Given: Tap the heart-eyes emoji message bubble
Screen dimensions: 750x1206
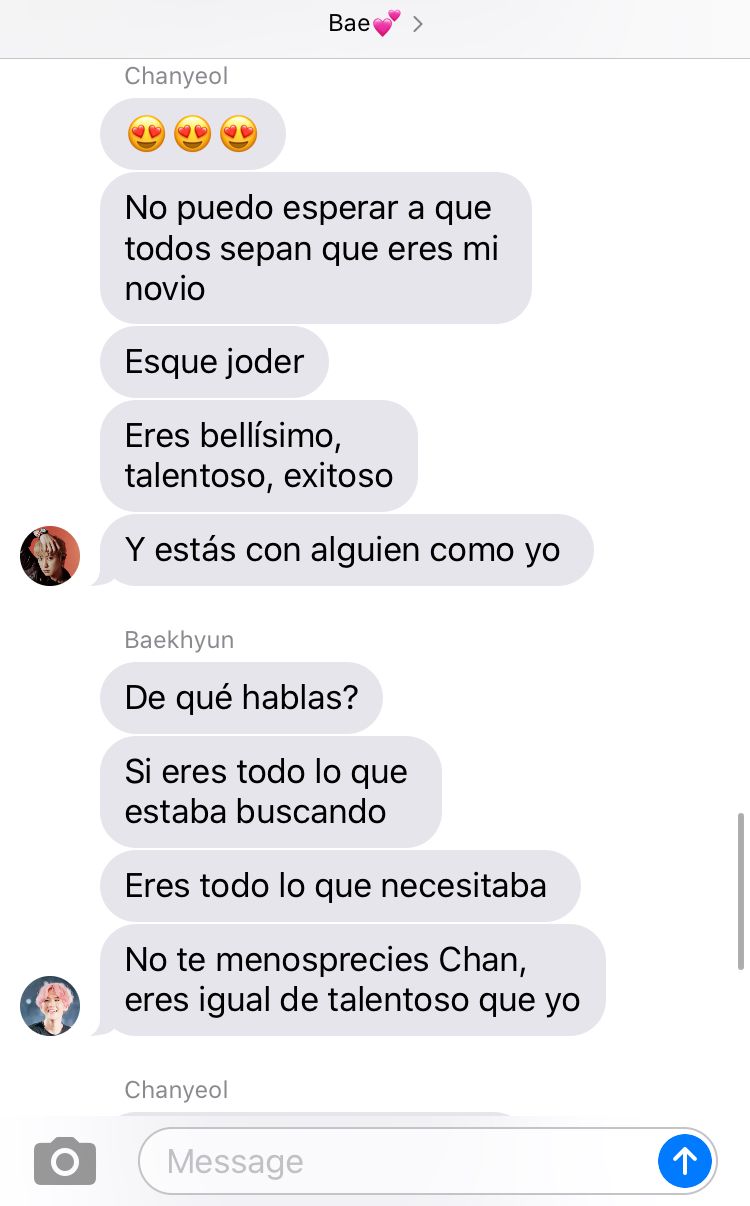Looking at the screenshot, I should [x=193, y=134].
